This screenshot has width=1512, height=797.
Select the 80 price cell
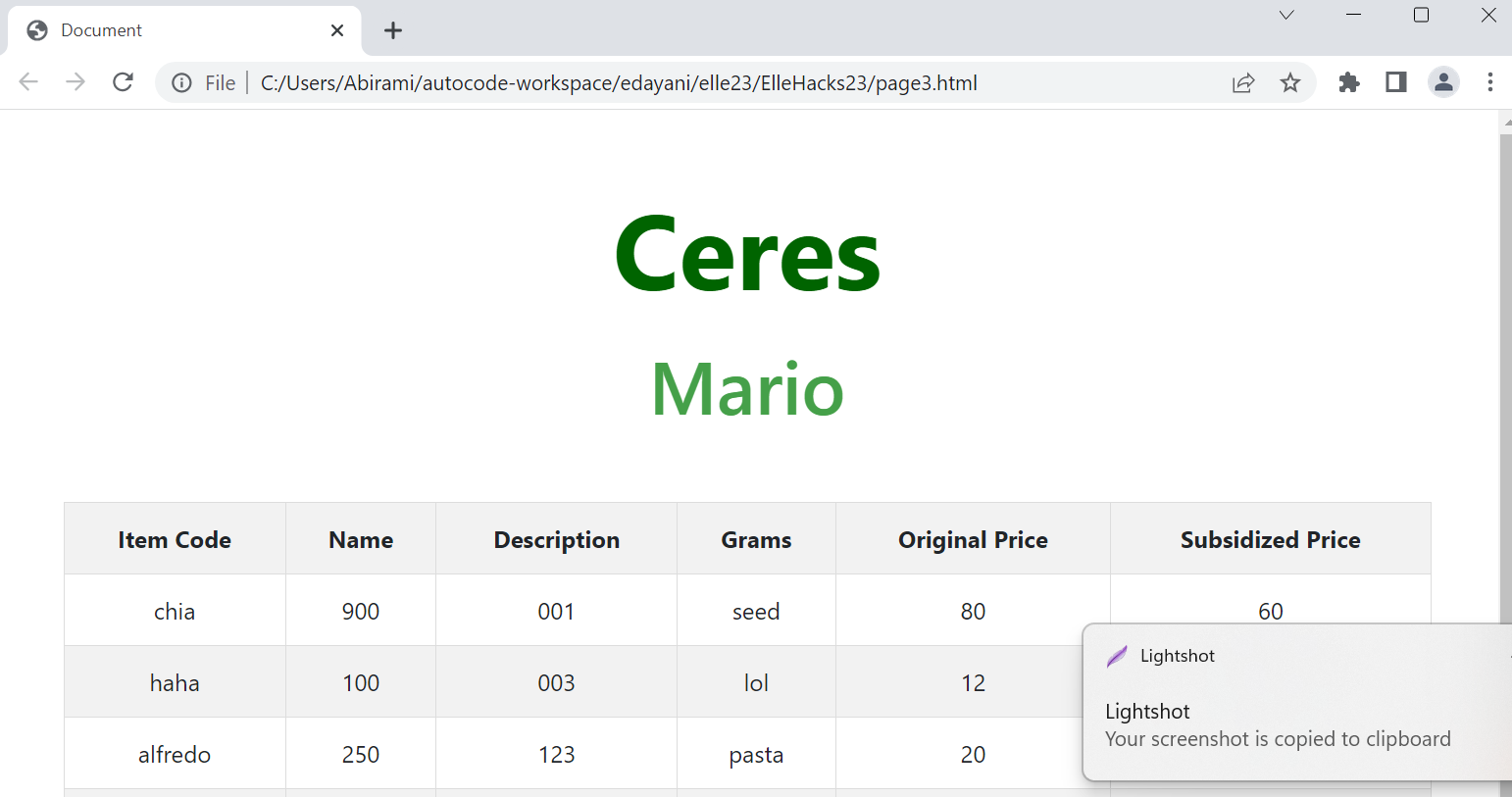973,611
